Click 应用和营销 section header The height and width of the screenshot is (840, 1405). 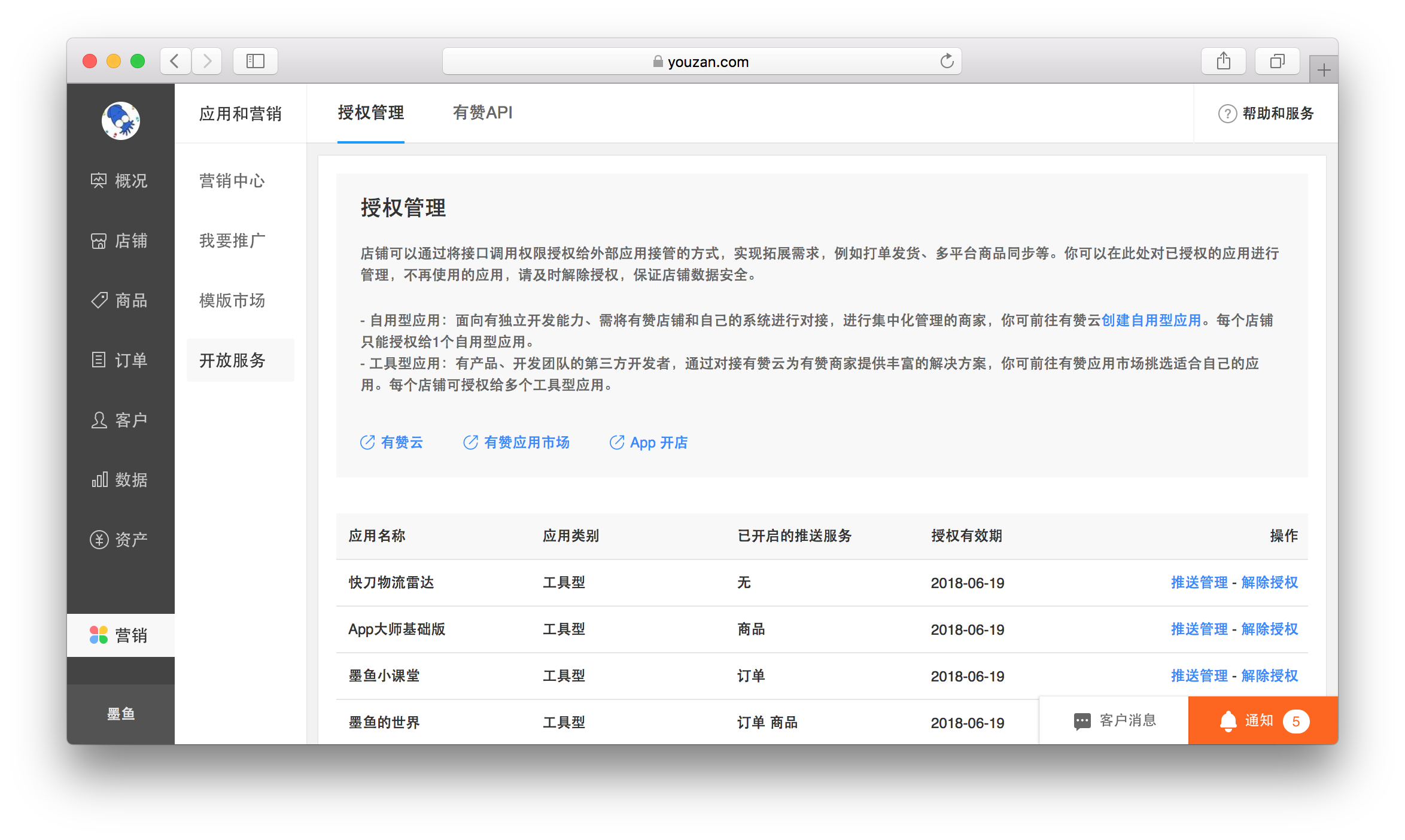(x=241, y=114)
